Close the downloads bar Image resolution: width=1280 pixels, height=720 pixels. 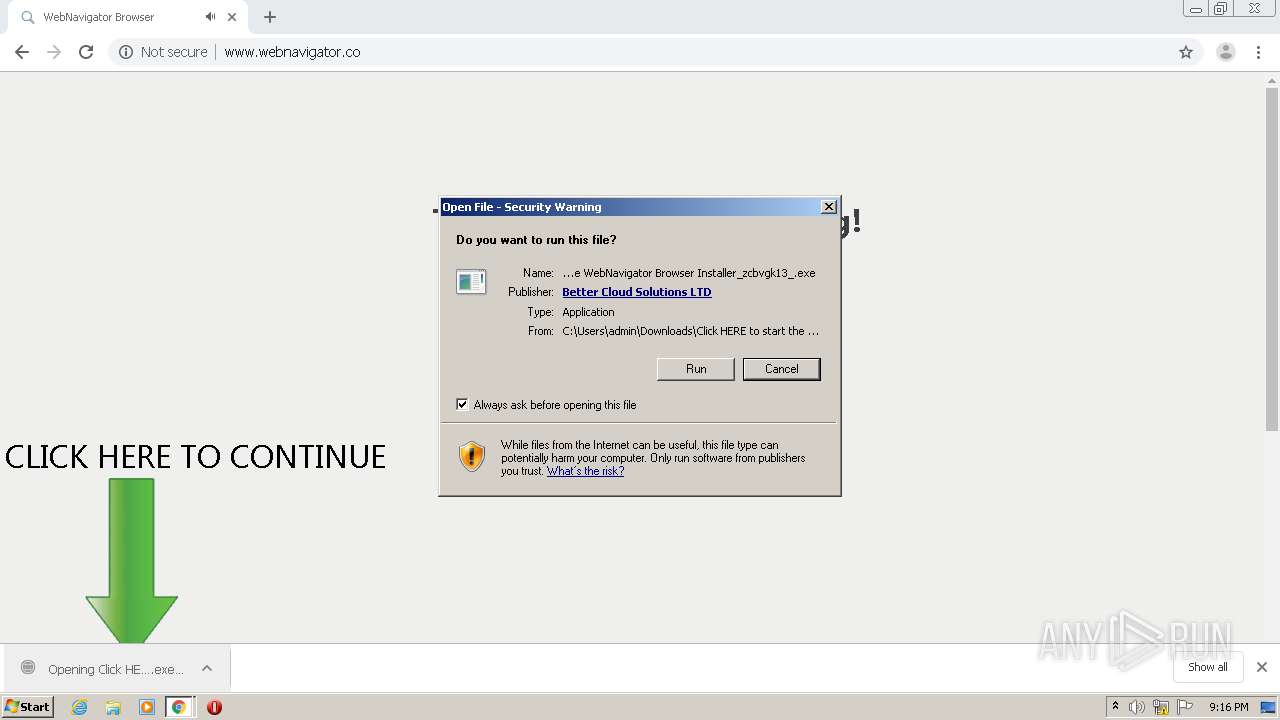tap(1262, 667)
